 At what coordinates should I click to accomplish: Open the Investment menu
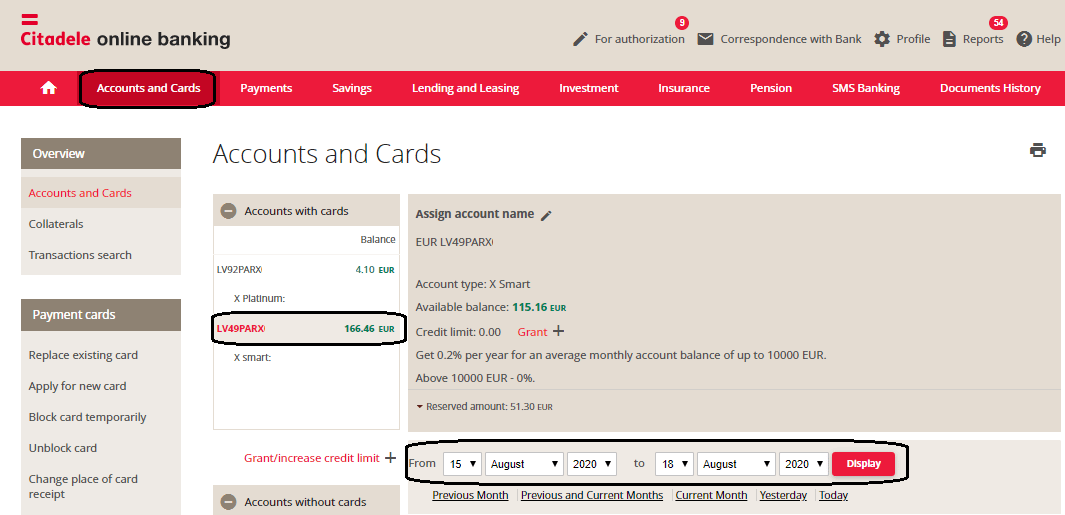point(589,88)
